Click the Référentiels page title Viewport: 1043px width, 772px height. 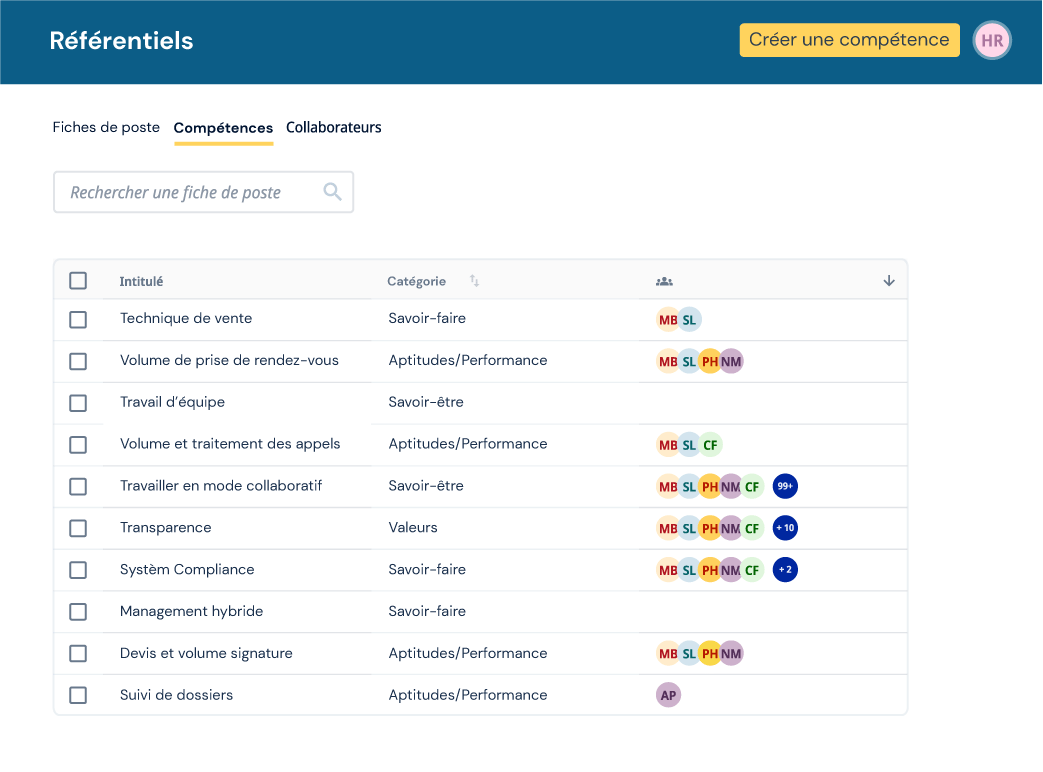(121, 41)
